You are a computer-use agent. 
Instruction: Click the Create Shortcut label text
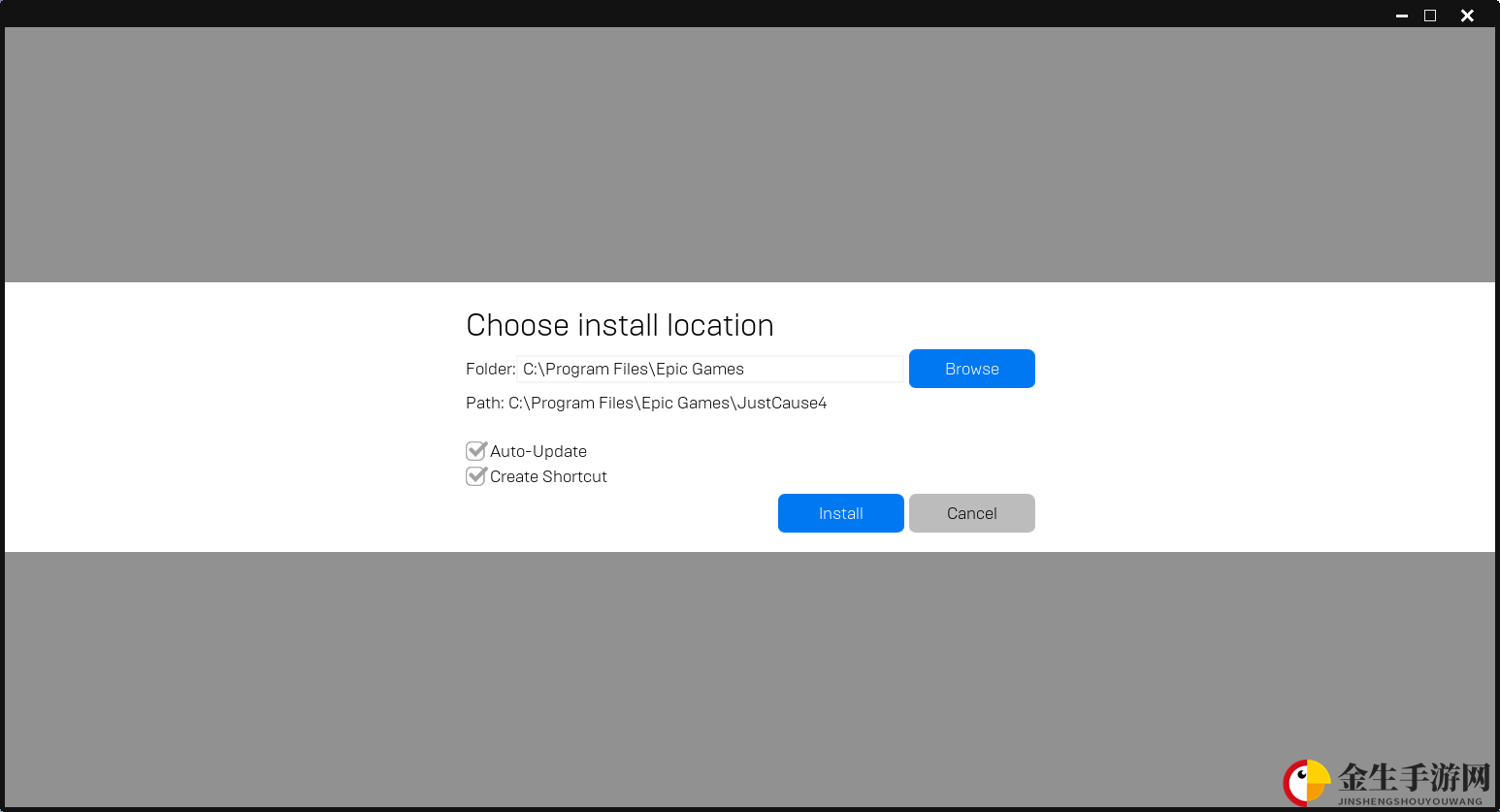click(548, 476)
